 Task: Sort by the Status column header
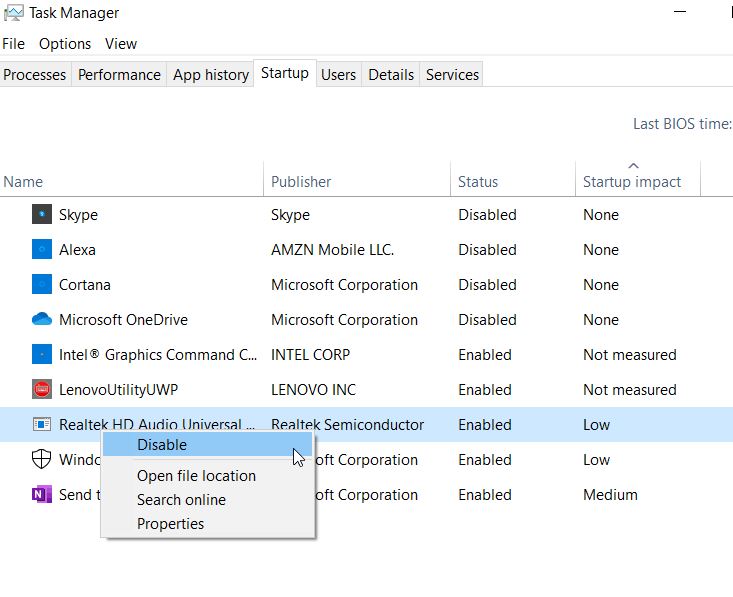pos(513,181)
